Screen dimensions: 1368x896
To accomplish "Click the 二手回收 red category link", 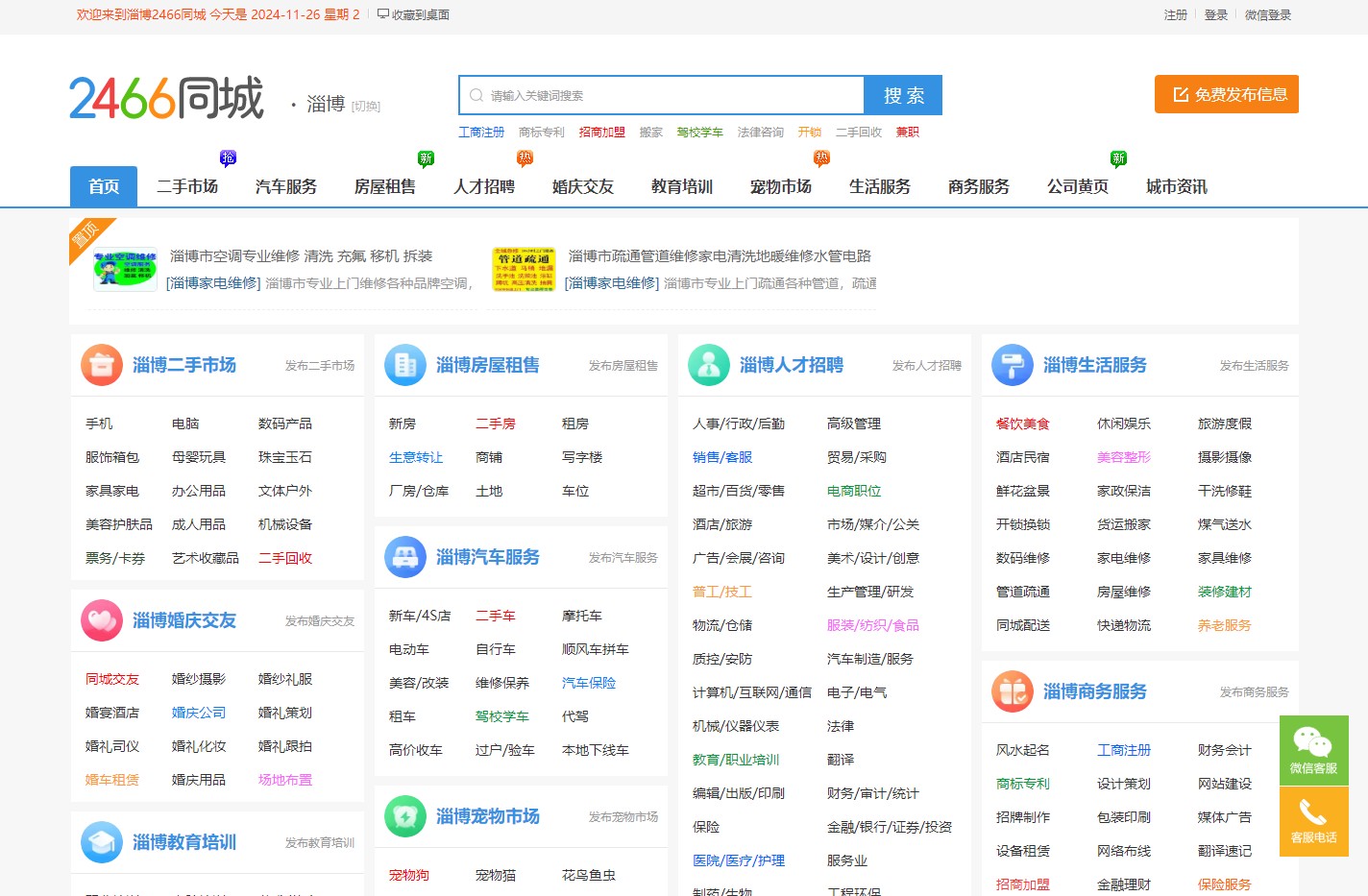I will [285, 558].
